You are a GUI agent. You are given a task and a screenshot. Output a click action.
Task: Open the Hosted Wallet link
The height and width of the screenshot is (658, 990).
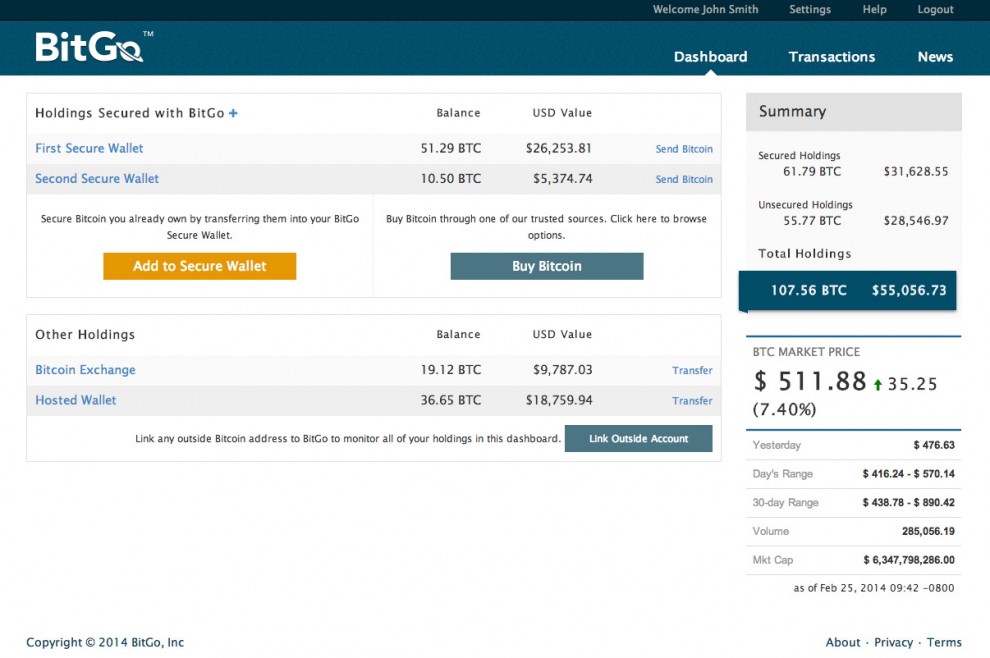tap(76, 400)
